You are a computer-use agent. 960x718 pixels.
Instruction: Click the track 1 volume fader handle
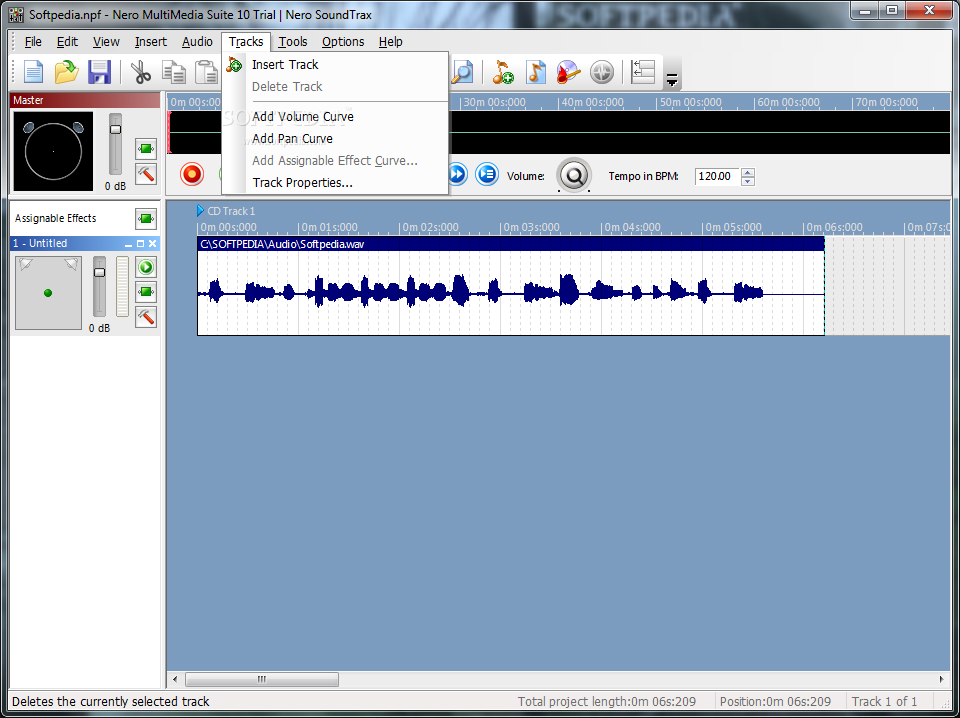[99, 272]
